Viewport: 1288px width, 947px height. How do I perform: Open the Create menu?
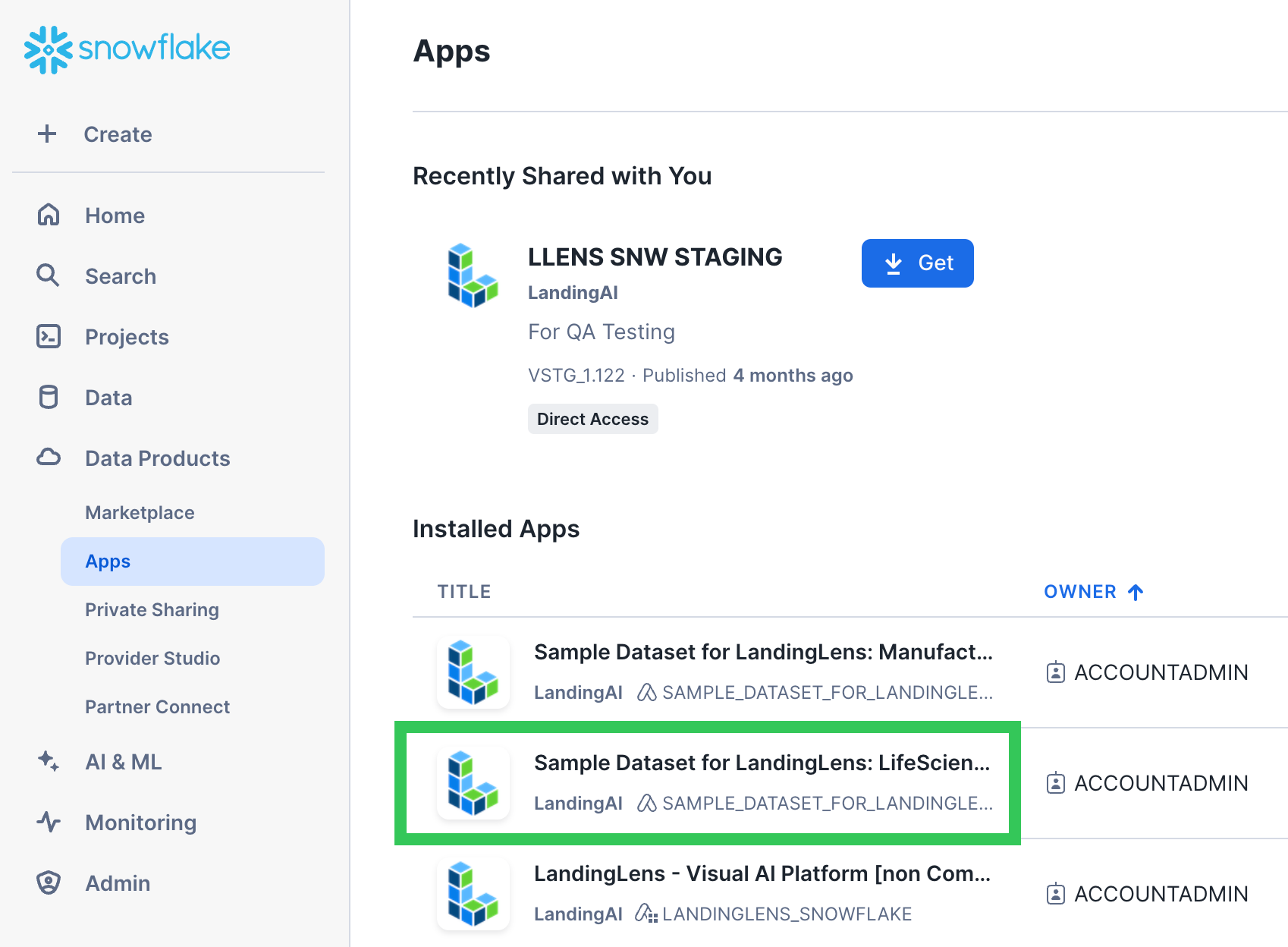click(168, 134)
